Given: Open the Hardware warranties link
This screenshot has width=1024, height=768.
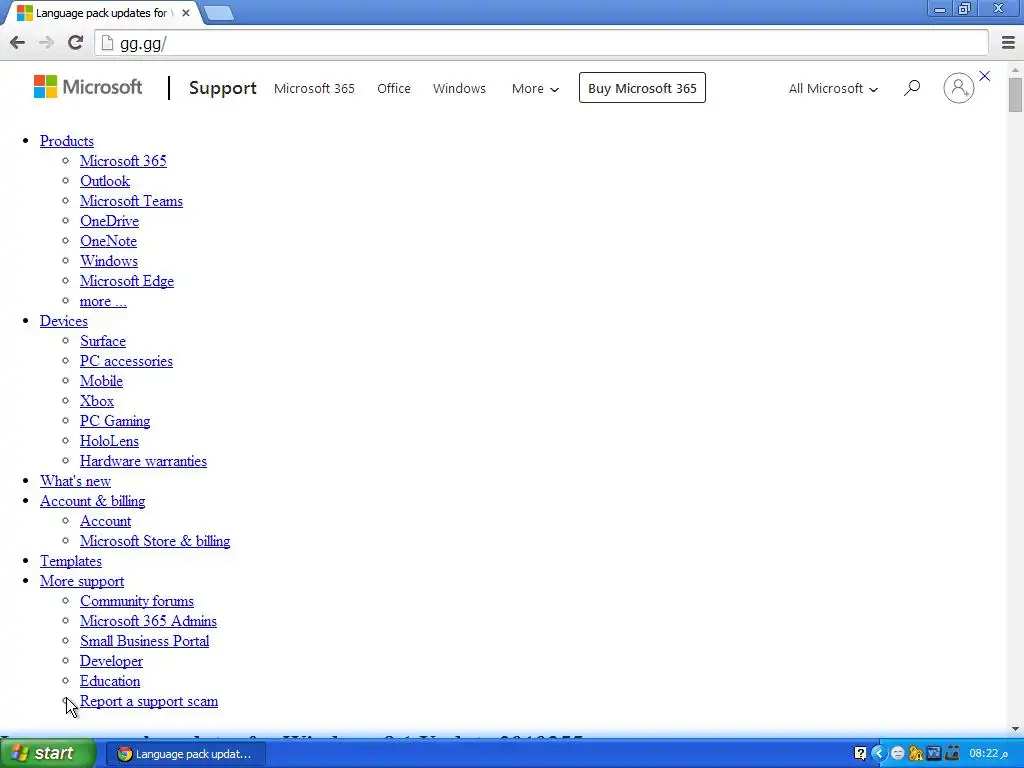Looking at the screenshot, I should pos(143,461).
